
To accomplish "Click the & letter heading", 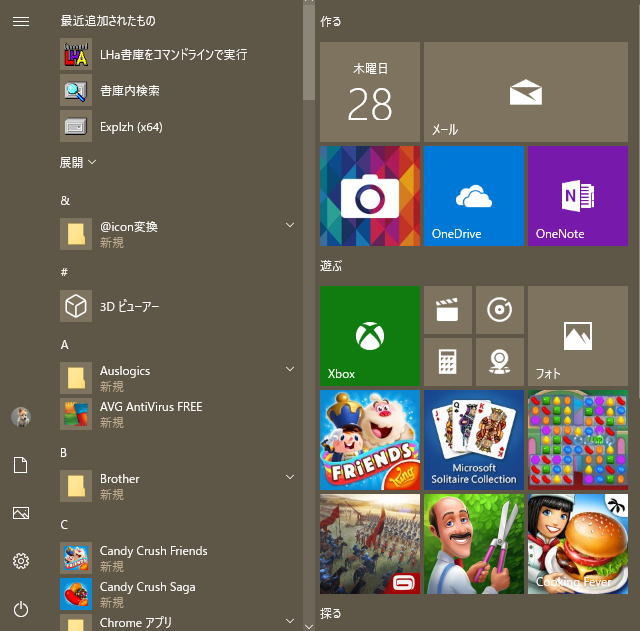I will [x=65, y=201].
